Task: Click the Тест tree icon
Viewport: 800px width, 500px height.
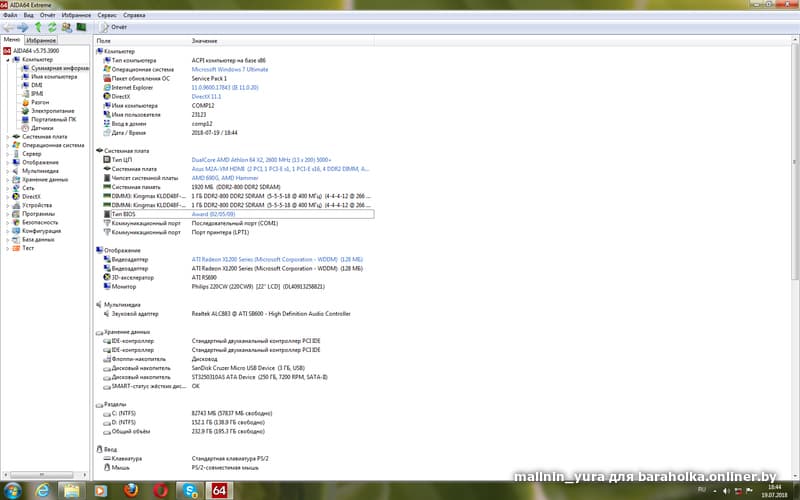Action: 16,248
